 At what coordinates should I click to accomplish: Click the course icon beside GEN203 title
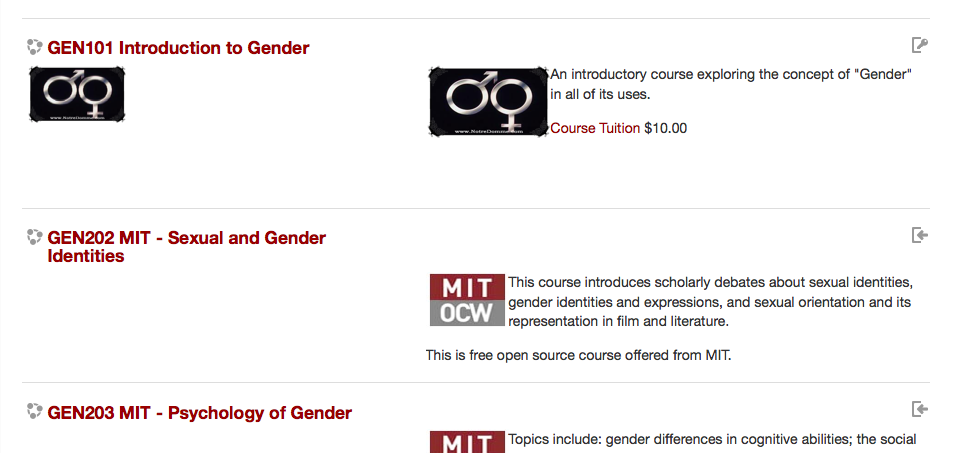(35, 412)
